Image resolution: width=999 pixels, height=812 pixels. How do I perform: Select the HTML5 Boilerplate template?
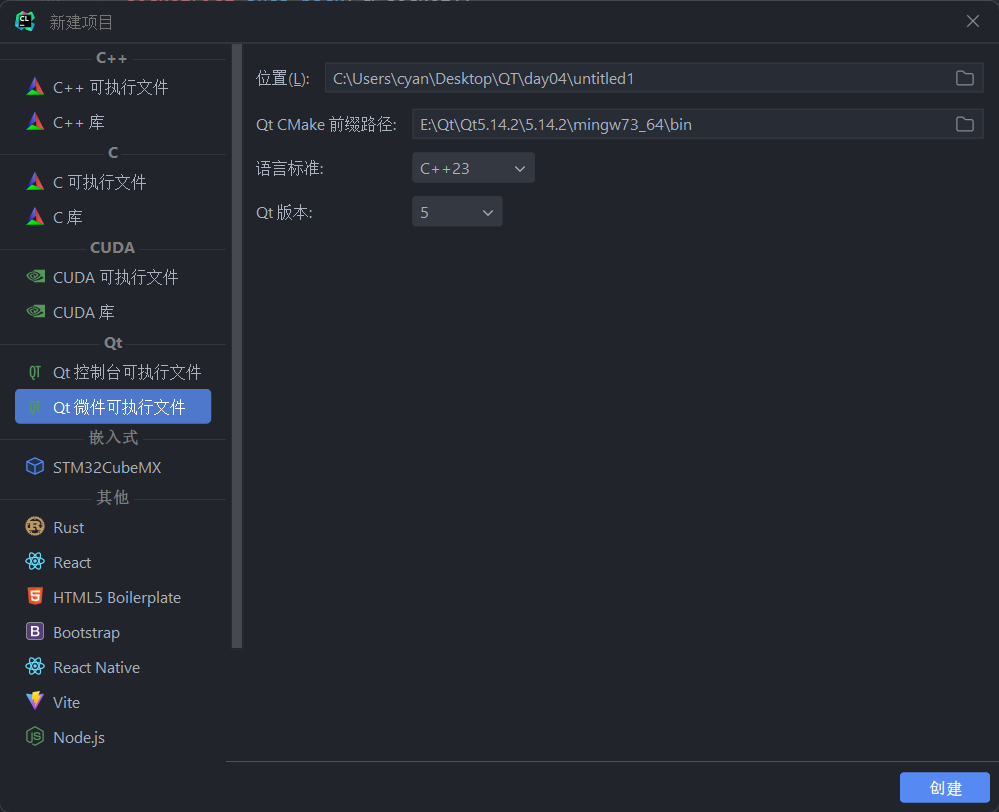coord(116,597)
